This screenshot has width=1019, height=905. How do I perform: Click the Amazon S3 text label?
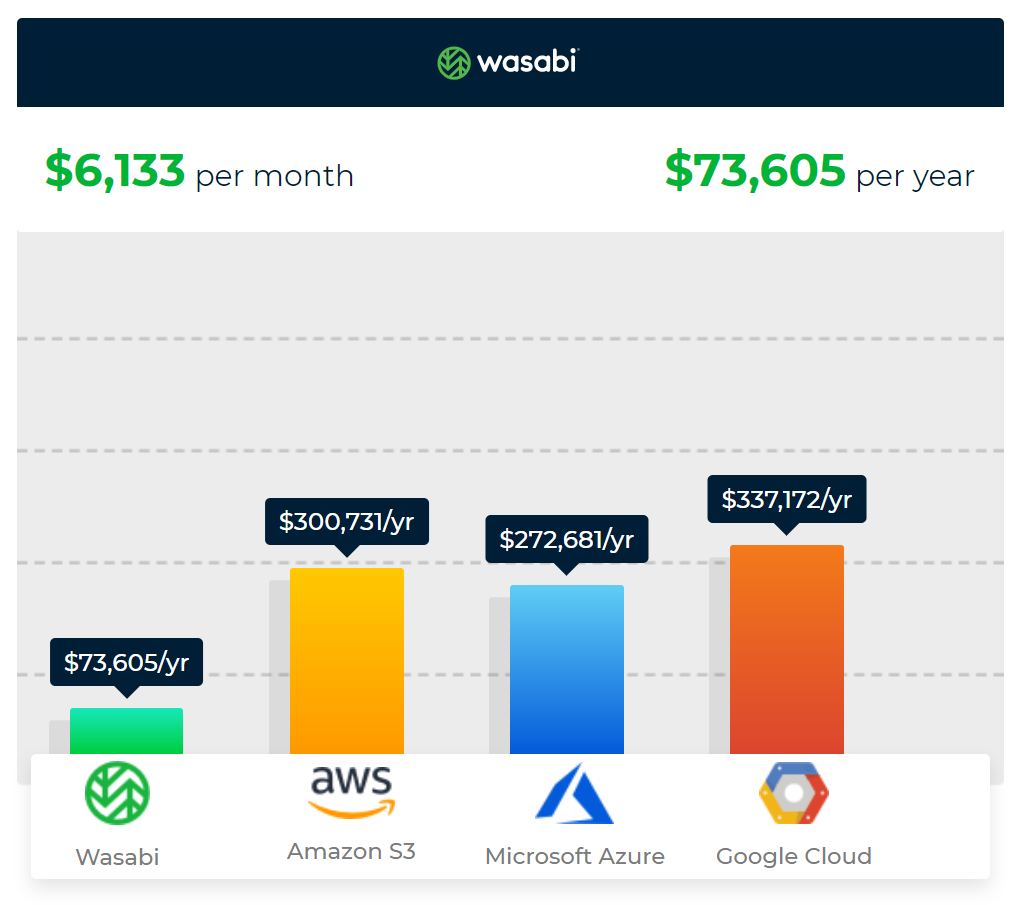[351, 851]
